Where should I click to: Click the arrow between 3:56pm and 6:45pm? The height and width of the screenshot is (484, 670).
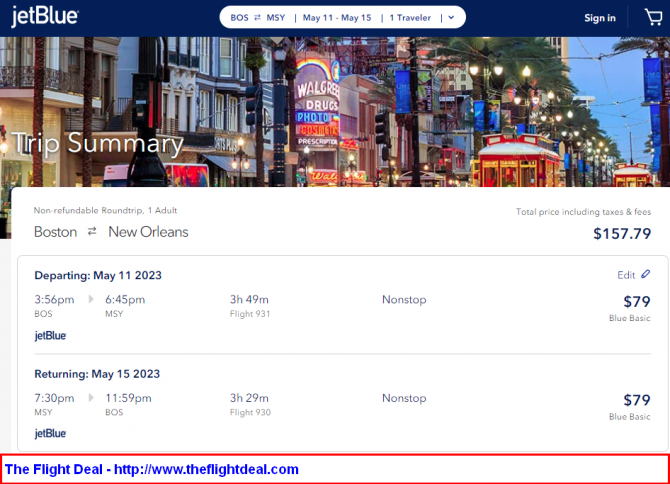[x=91, y=299]
